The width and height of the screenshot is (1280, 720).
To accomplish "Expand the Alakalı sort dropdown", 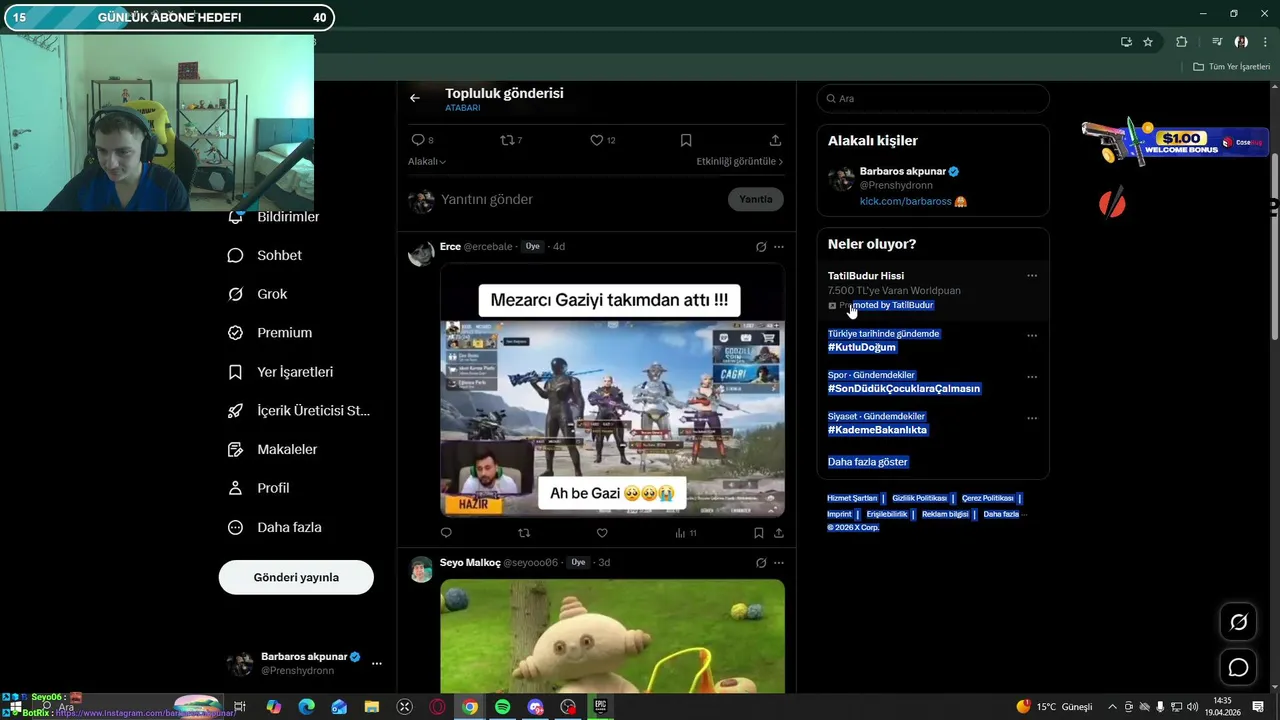I will tap(427, 161).
